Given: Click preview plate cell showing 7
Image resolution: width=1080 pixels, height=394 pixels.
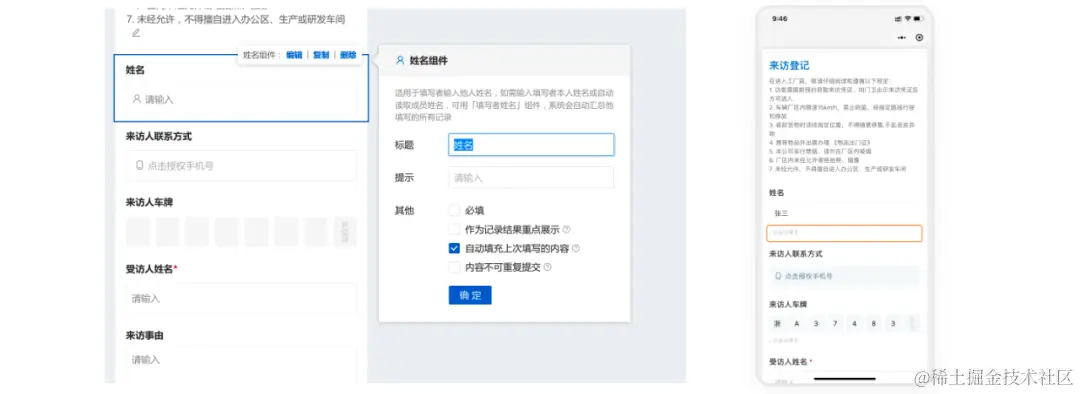Looking at the screenshot, I should coord(835,324).
